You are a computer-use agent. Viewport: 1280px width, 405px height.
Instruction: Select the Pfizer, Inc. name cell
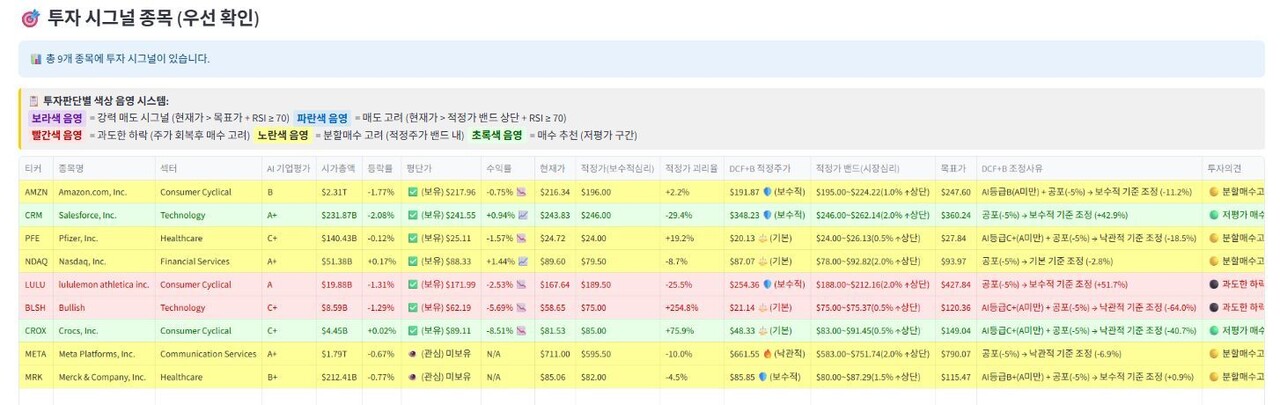click(x=103, y=238)
